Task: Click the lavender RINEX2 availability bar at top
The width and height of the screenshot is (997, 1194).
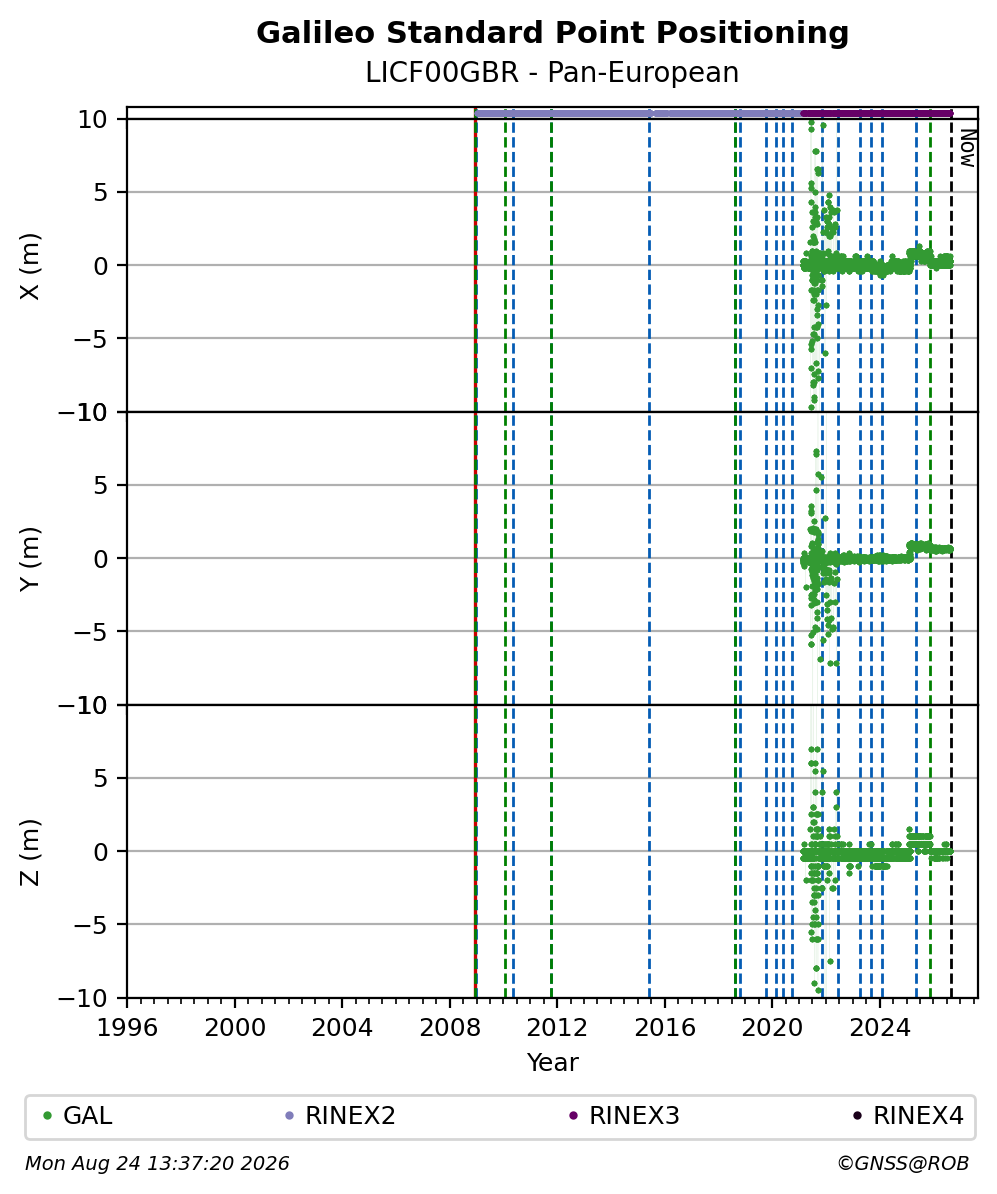Action: [x=638, y=113]
